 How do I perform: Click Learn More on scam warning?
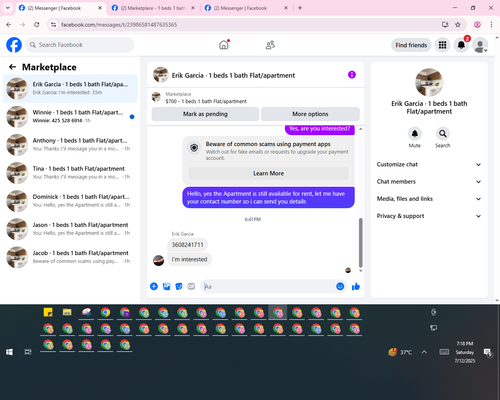tap(268, 173)
